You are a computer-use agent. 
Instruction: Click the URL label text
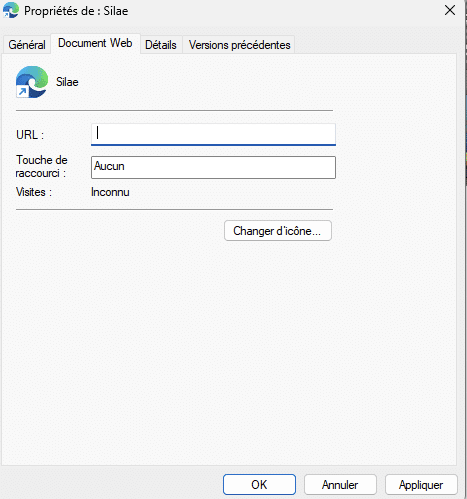tap(30, 135)
